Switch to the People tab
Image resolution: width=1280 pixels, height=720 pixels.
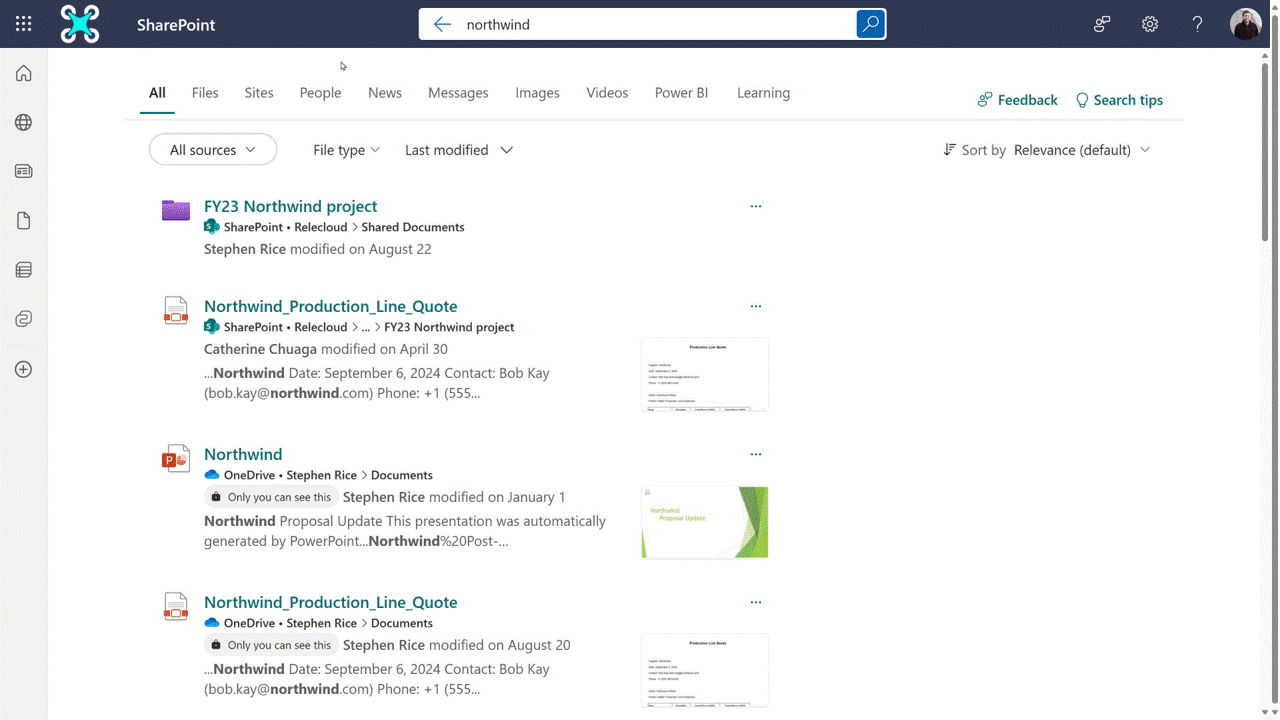pyautogui.click(x=320, y=93)
